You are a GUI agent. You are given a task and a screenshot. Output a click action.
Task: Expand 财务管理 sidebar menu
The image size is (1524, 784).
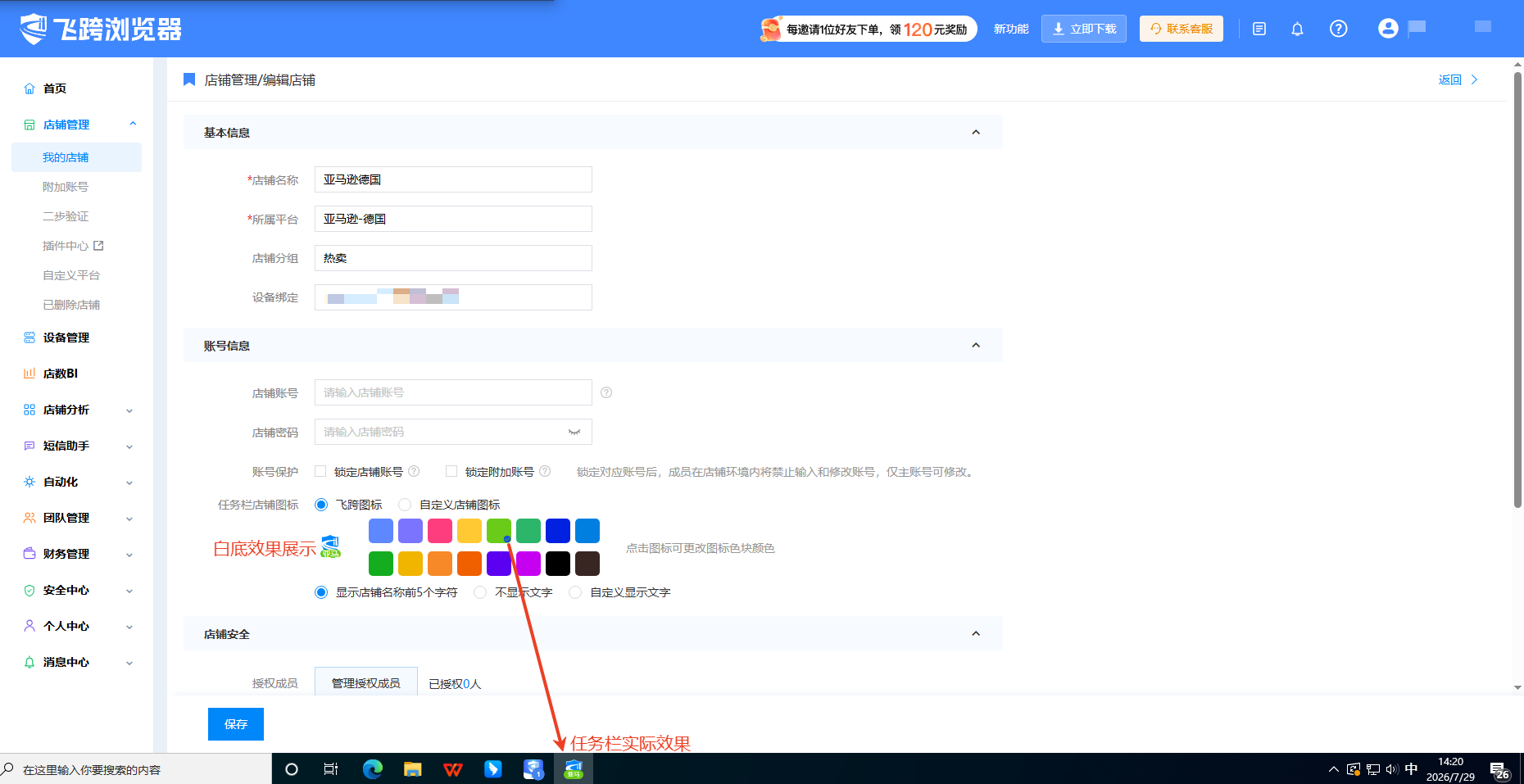[x=129, y=555]
